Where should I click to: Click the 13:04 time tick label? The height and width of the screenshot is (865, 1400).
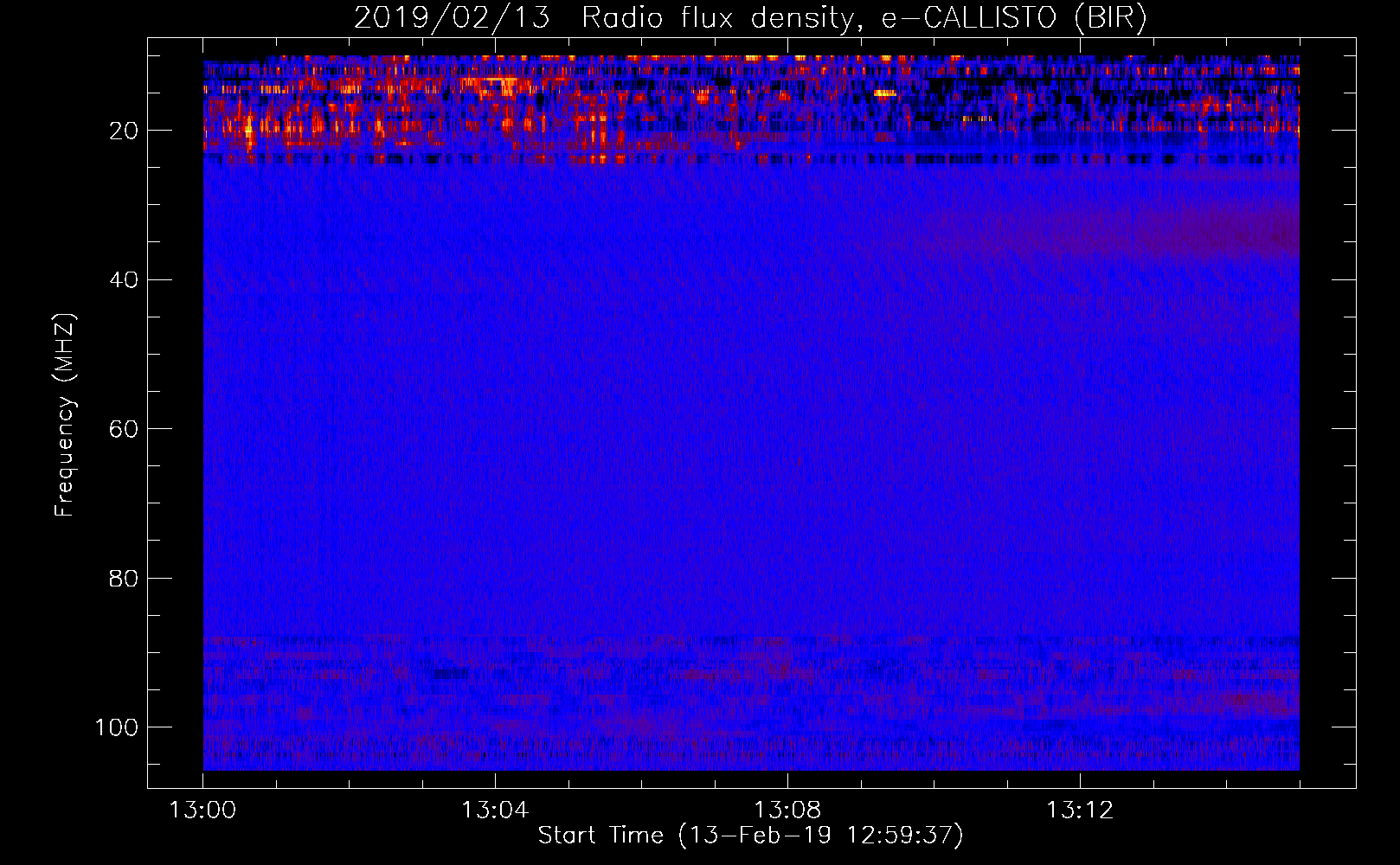click(495, 811)
